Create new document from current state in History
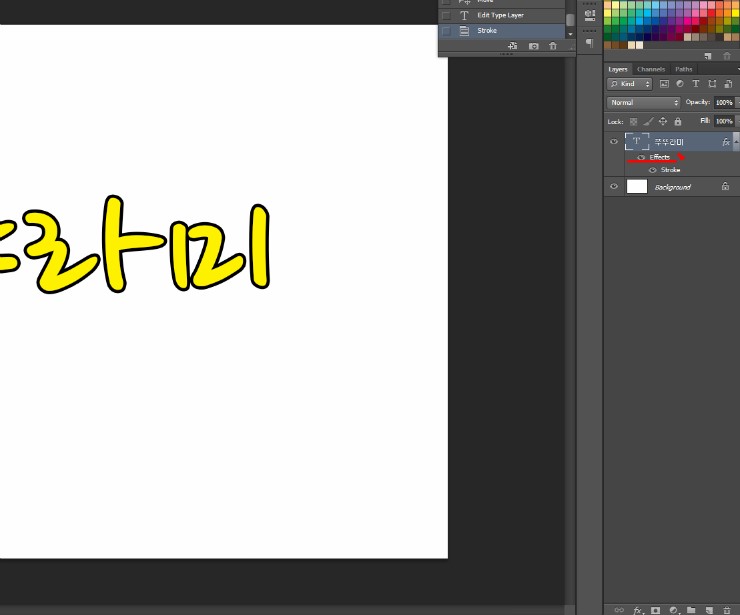The image size is (740, 615). (513, 46)
